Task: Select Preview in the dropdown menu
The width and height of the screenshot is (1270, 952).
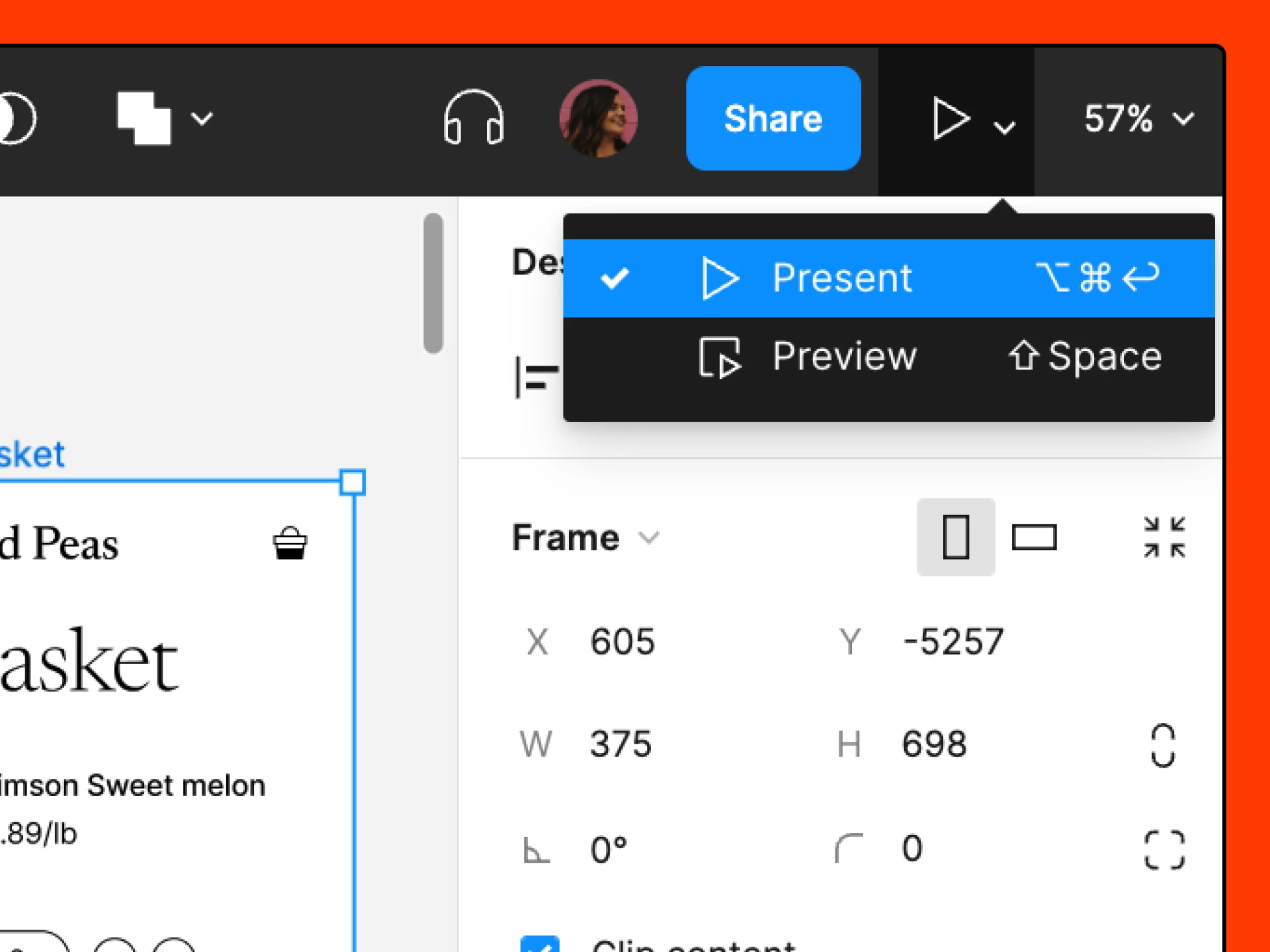Action: 888,357
